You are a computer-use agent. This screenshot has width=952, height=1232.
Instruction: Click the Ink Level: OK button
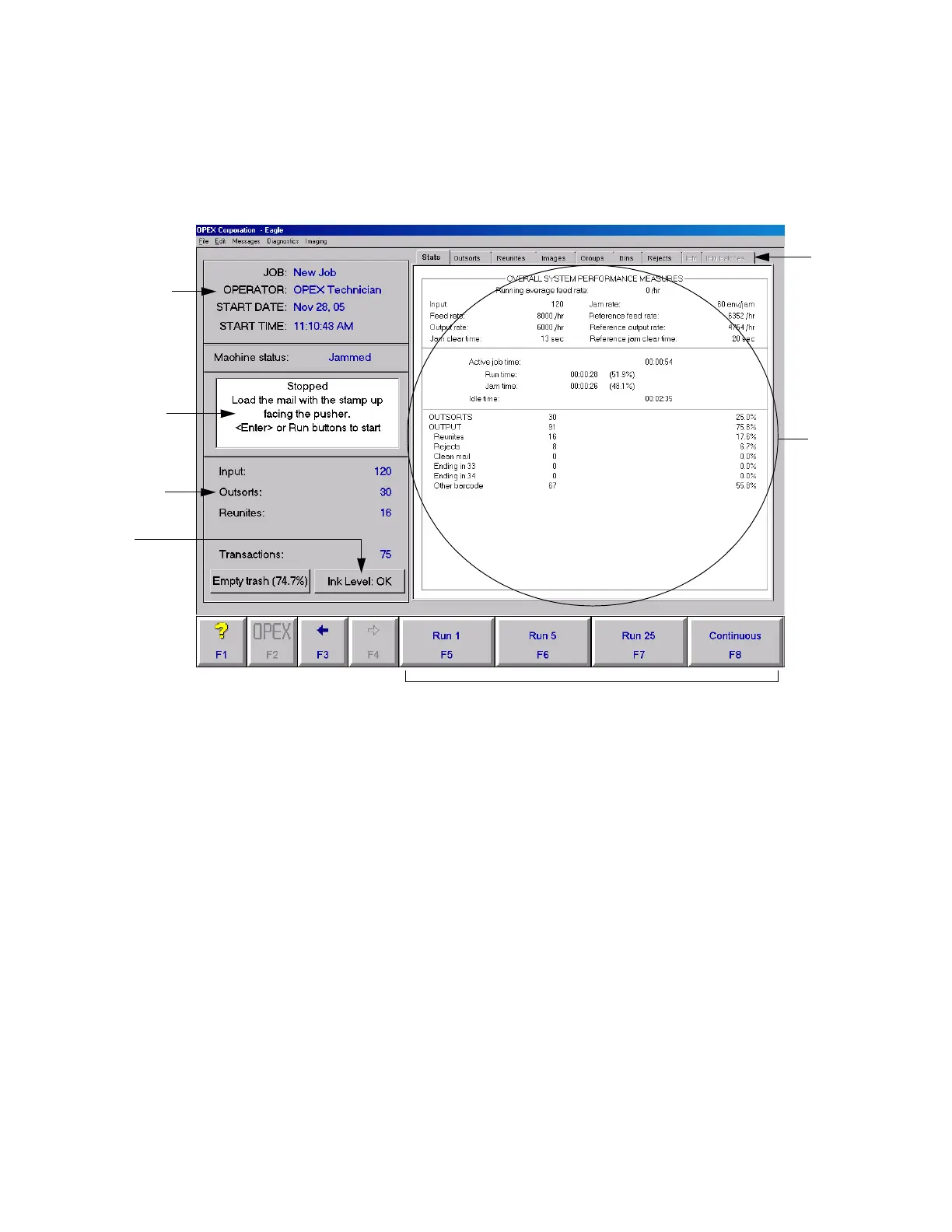[359, 581]
